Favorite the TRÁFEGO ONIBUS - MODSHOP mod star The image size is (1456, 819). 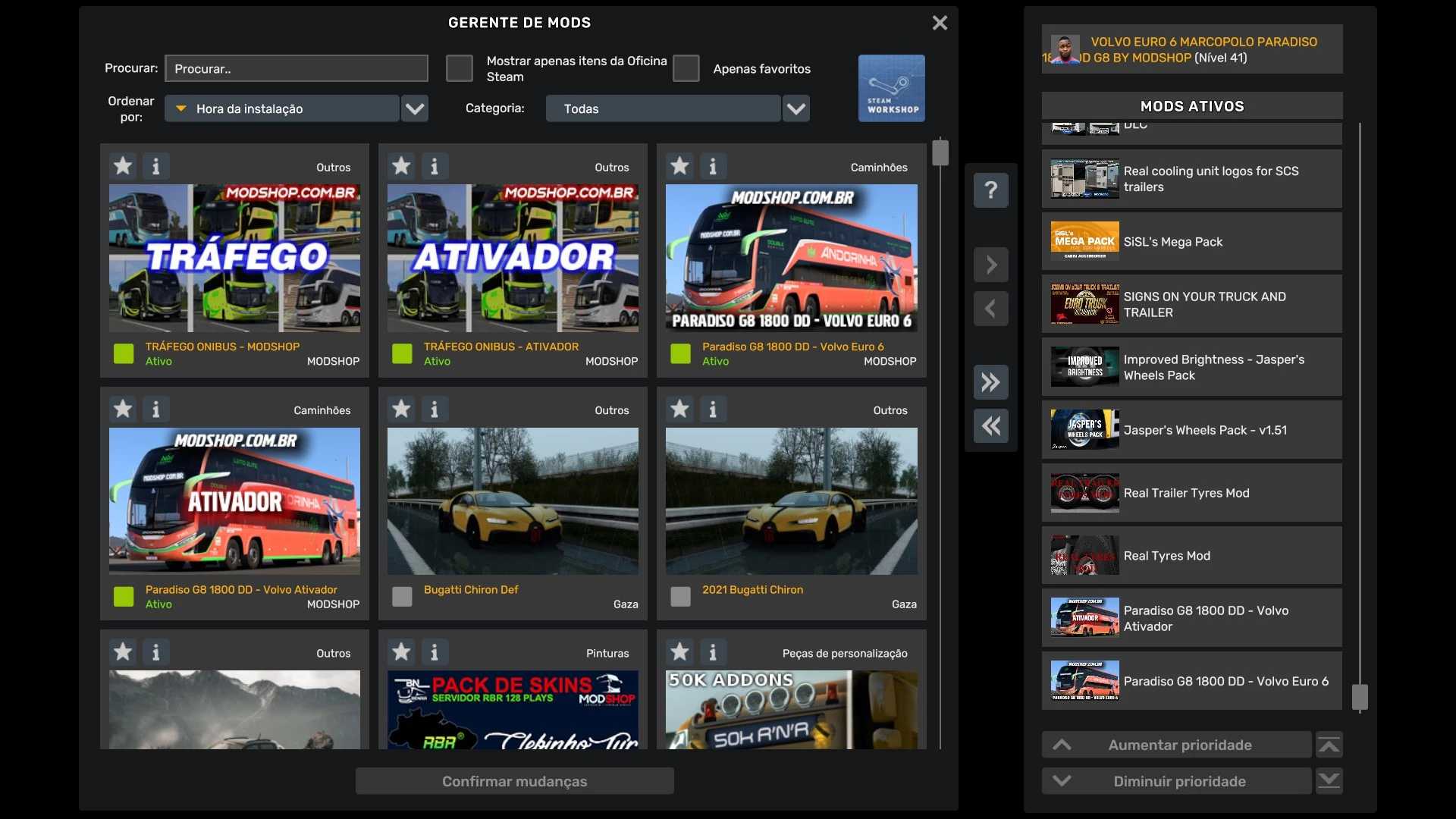(x=123, y=166)
